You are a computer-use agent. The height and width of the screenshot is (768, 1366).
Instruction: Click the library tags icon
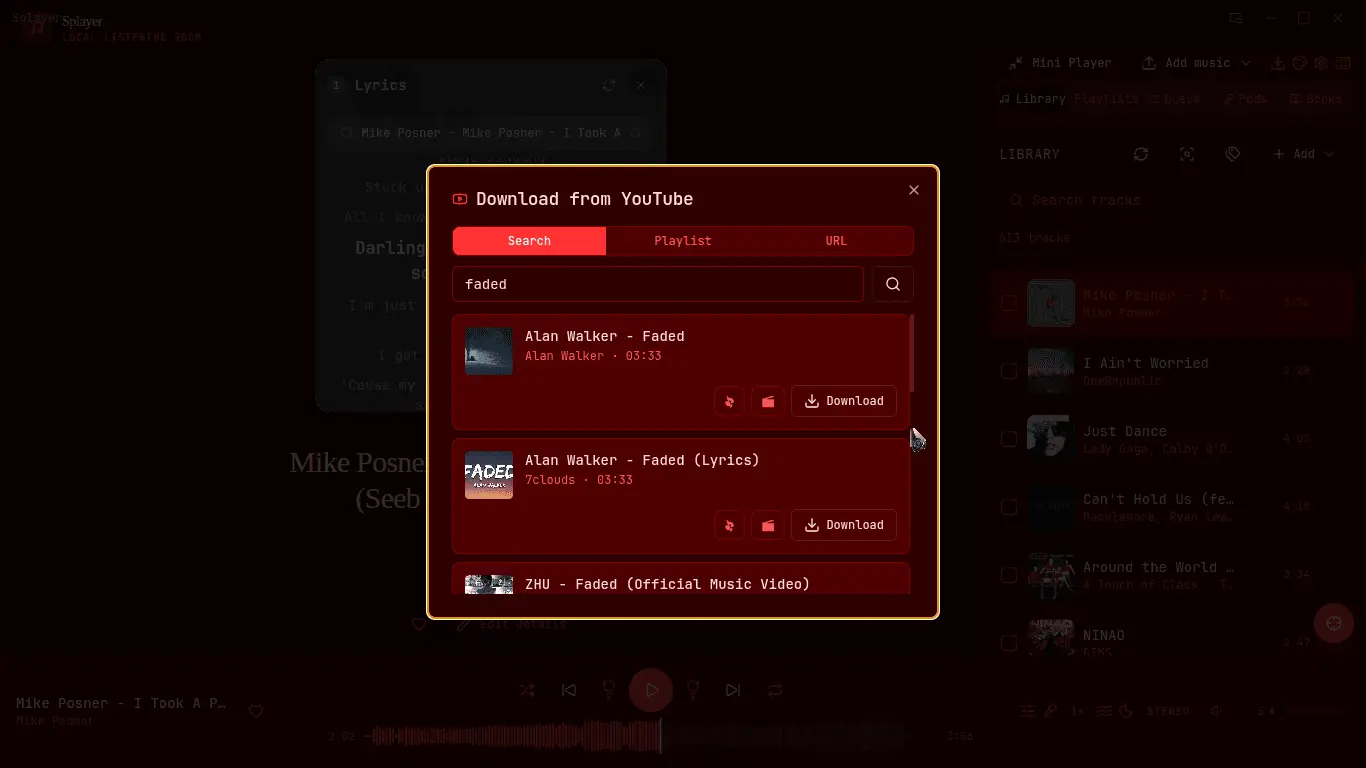(x=1233, y=154)
